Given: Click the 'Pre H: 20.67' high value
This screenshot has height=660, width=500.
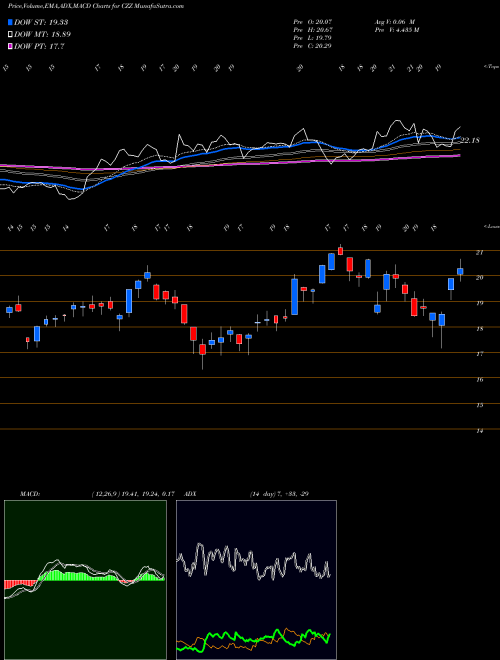Looking at the screenshot, I should [x=313, y=29].
